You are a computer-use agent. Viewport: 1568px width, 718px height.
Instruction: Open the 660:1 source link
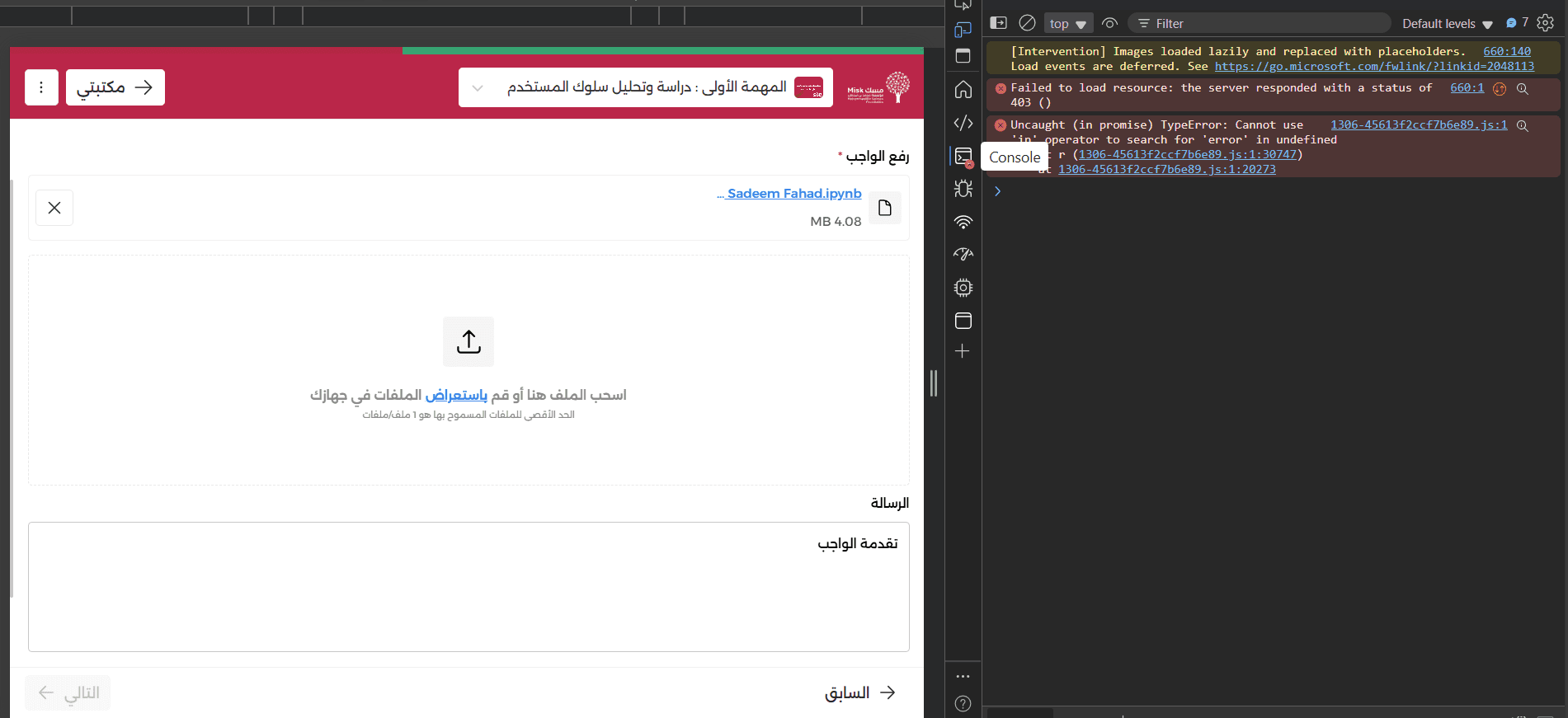point(1467,87)
